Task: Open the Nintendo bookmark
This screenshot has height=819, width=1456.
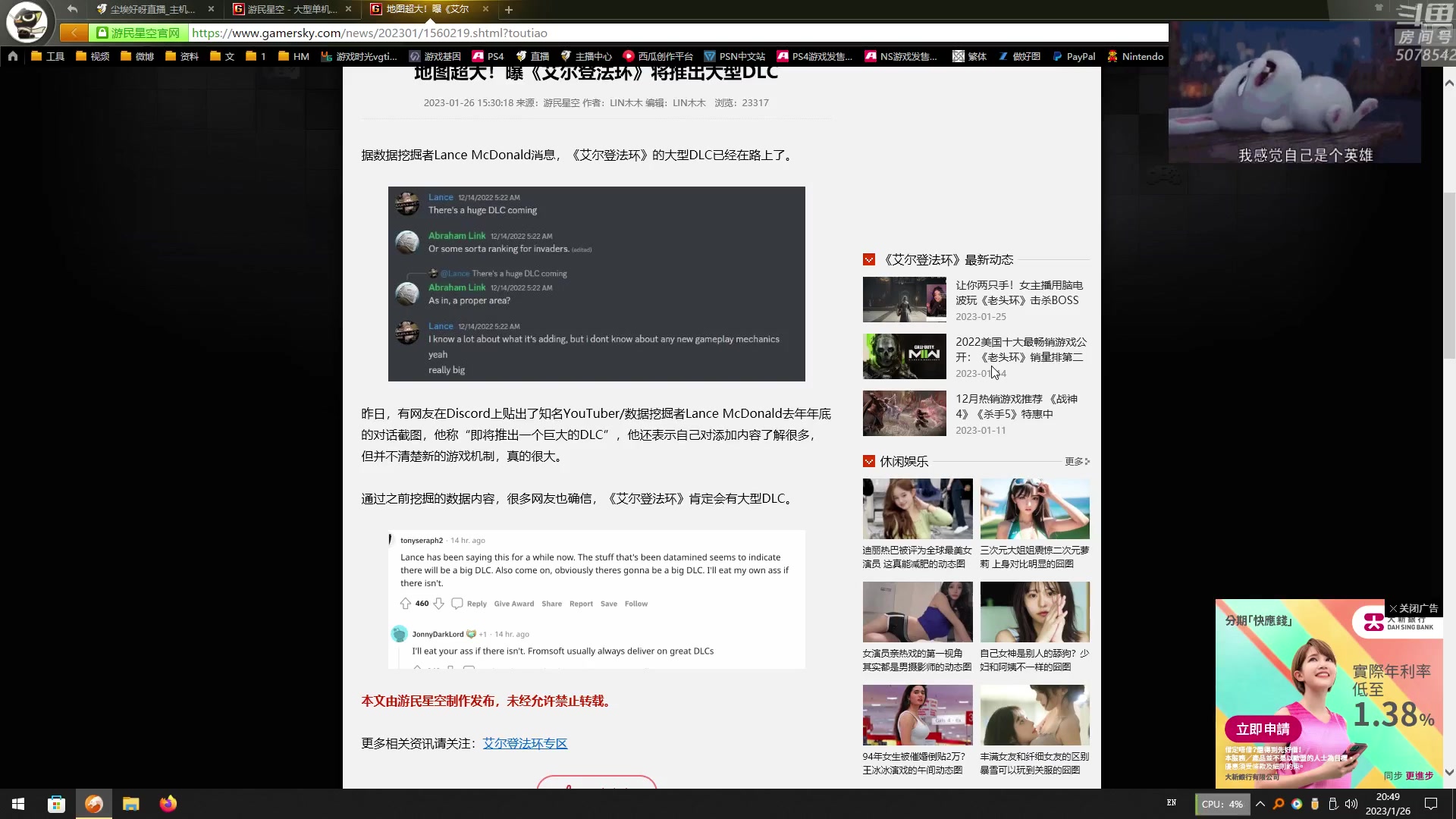Action: click(1135, 56)
